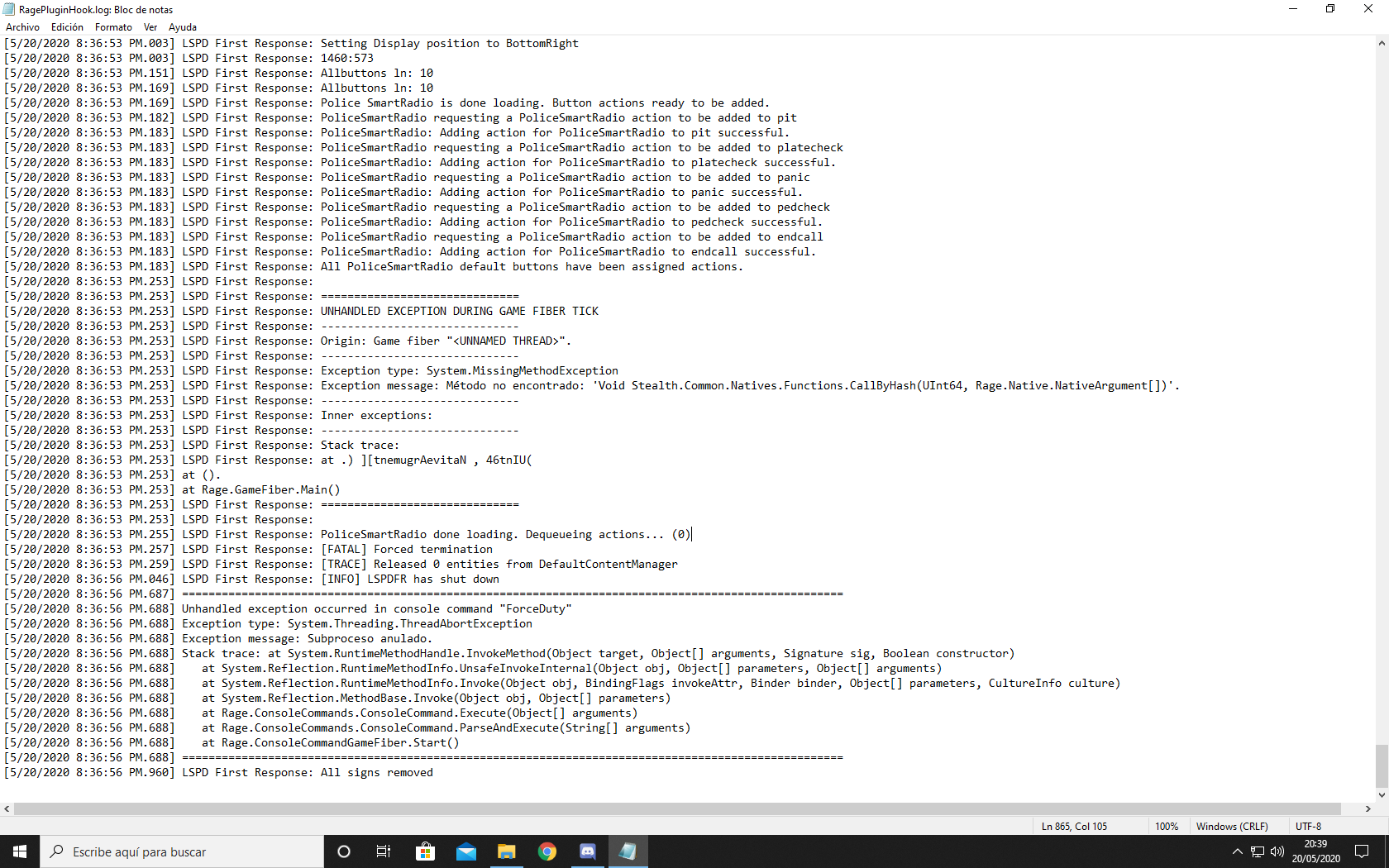
Task: Click the scroll down arrow
Action: [x=1382, y=795]
